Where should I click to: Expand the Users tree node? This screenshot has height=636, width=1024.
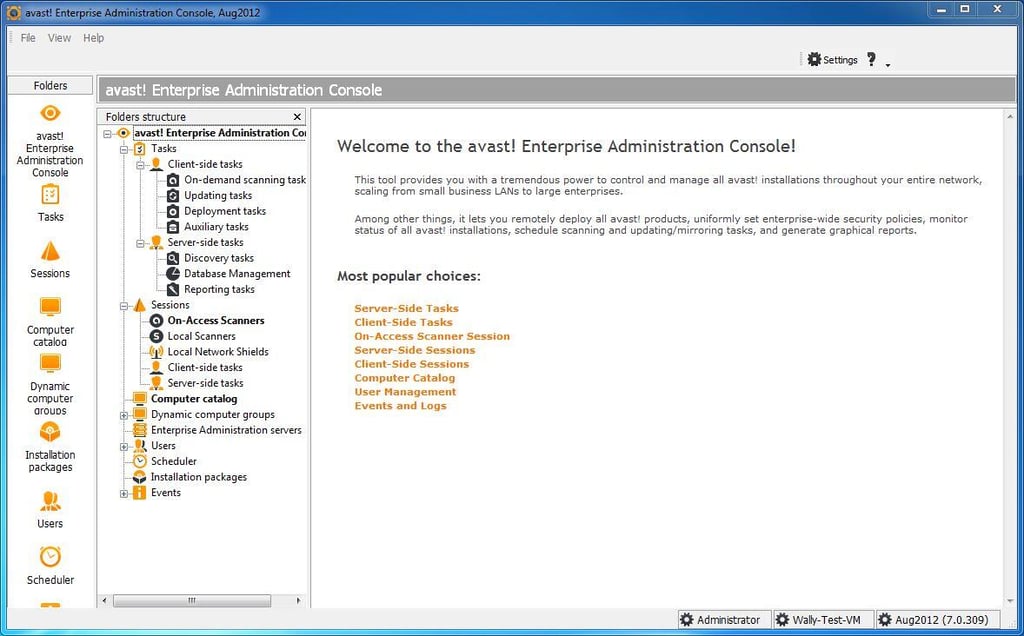pos(124,447)
